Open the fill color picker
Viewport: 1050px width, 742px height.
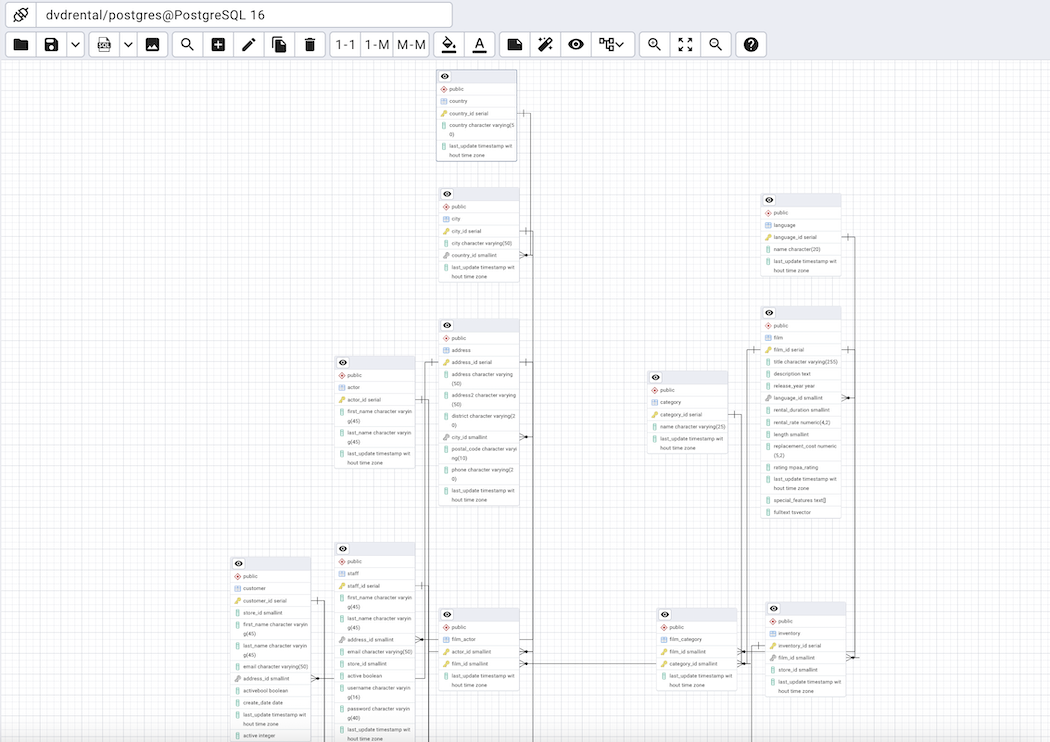click(x=448, y=44)
